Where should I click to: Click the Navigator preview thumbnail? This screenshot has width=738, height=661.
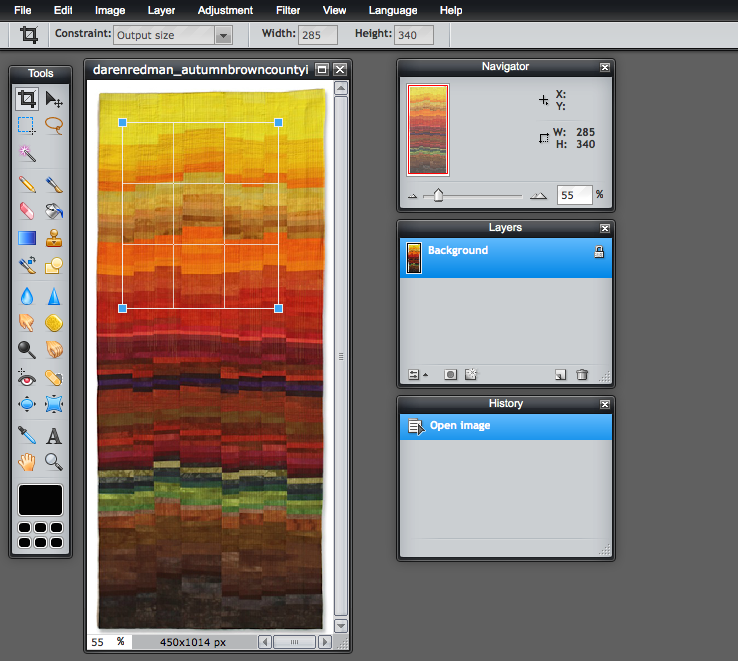click(x=428, y=130)
